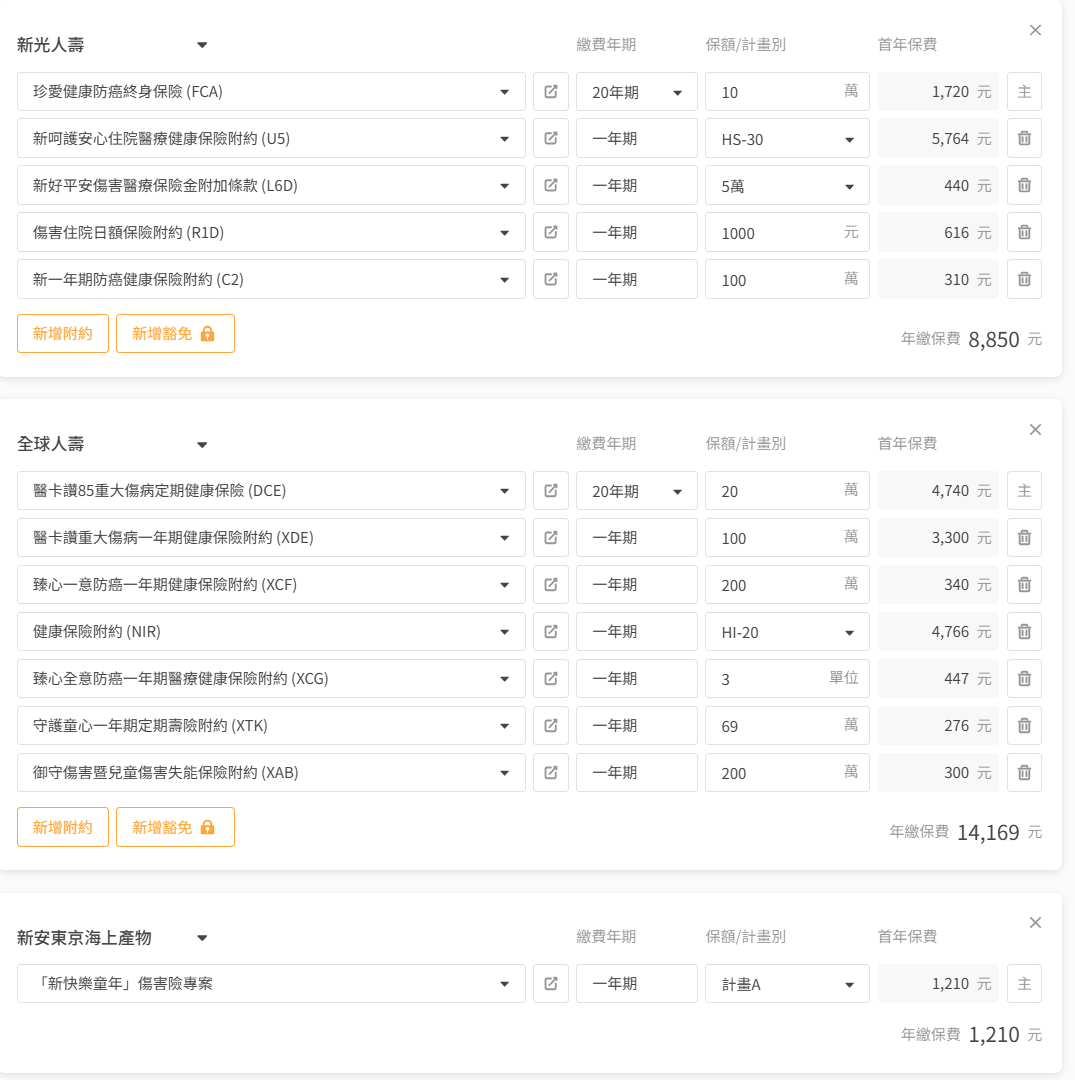This screenshot has height=1080, width=1075.
Task: Delete the C2 rider row
Action: point(1024,279)
